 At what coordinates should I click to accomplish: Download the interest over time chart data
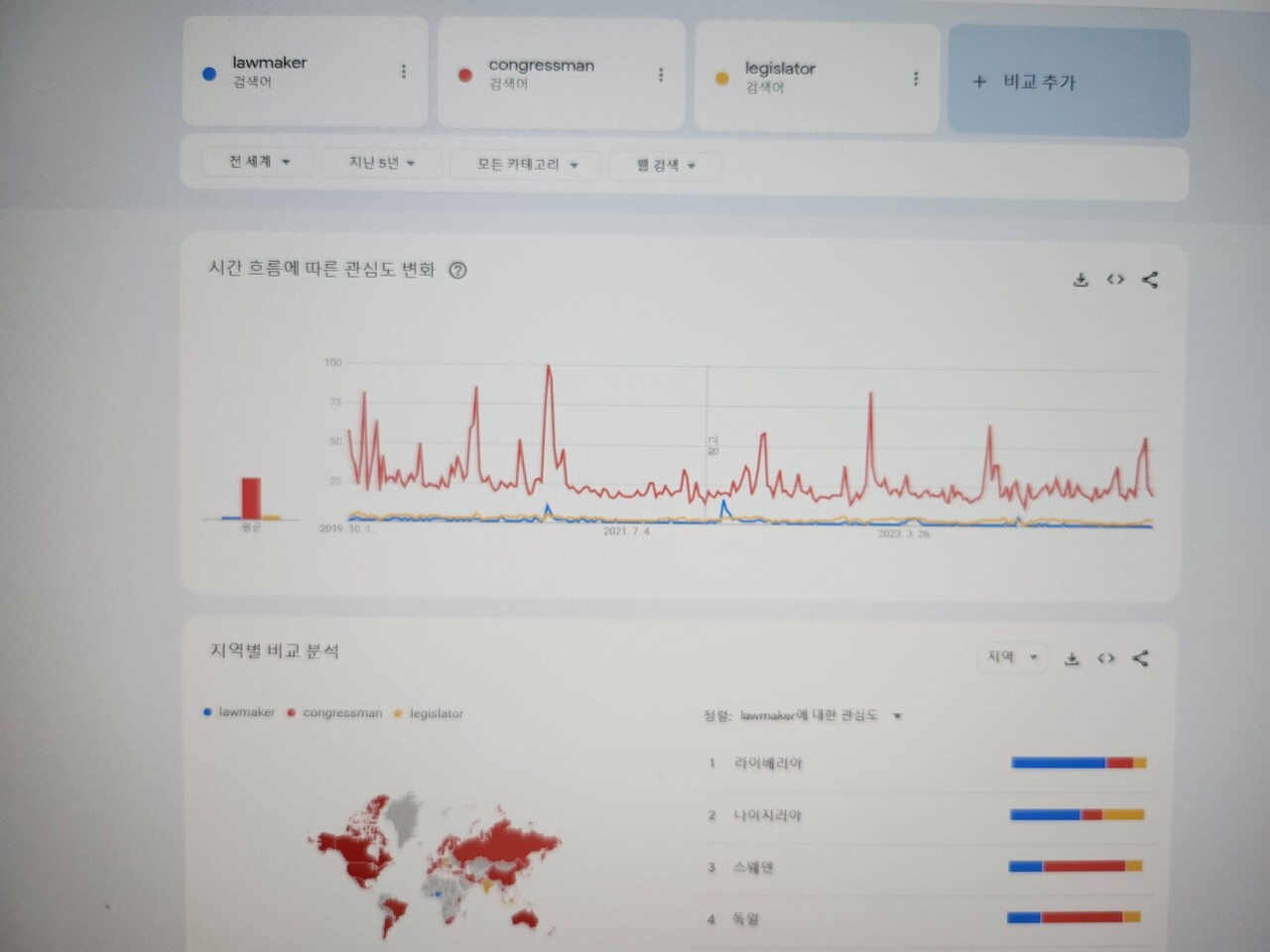1080,280
